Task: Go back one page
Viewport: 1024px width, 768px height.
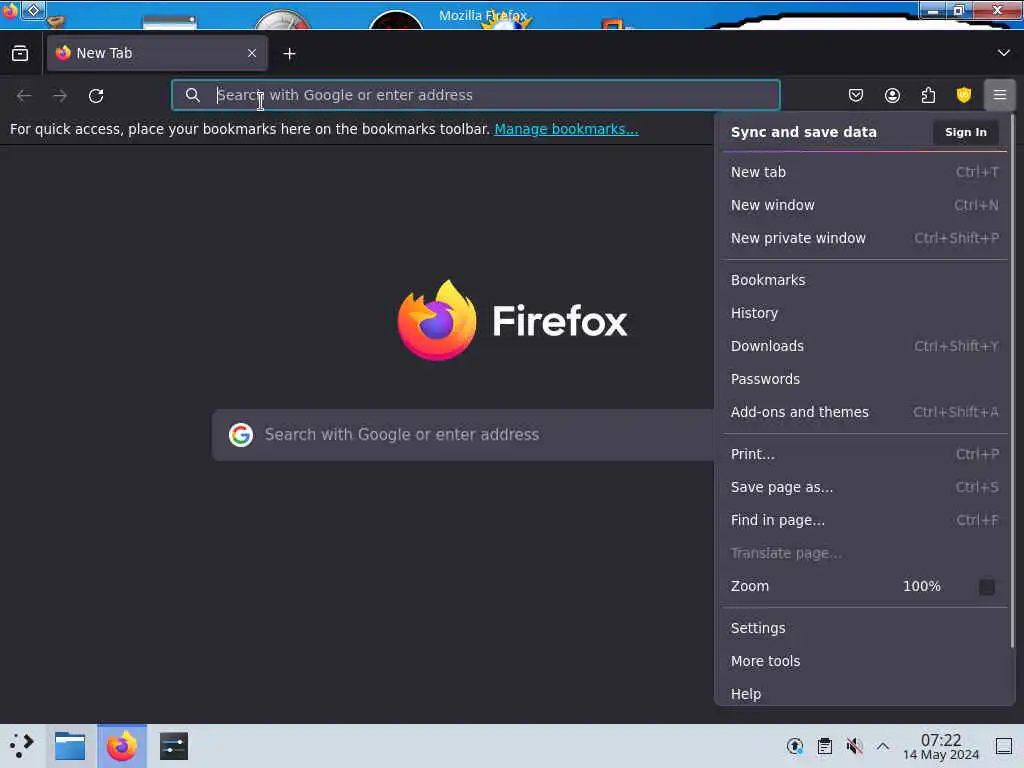Action: (x=24, y=96)
